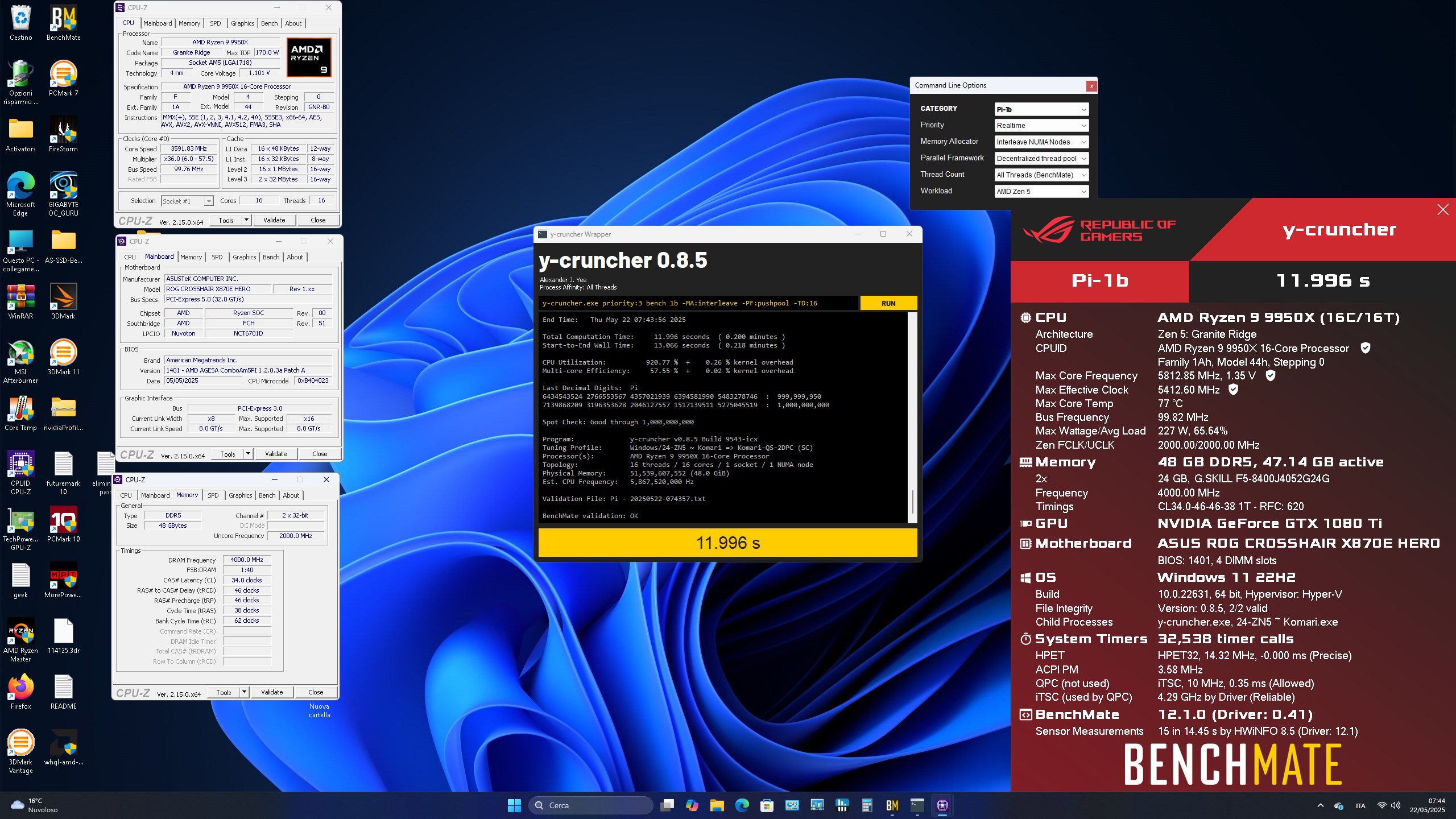Launch 3DMark desktop shortcut
Image resolution: width=1456 pixels, height=819 pixels.
[63, 301]
